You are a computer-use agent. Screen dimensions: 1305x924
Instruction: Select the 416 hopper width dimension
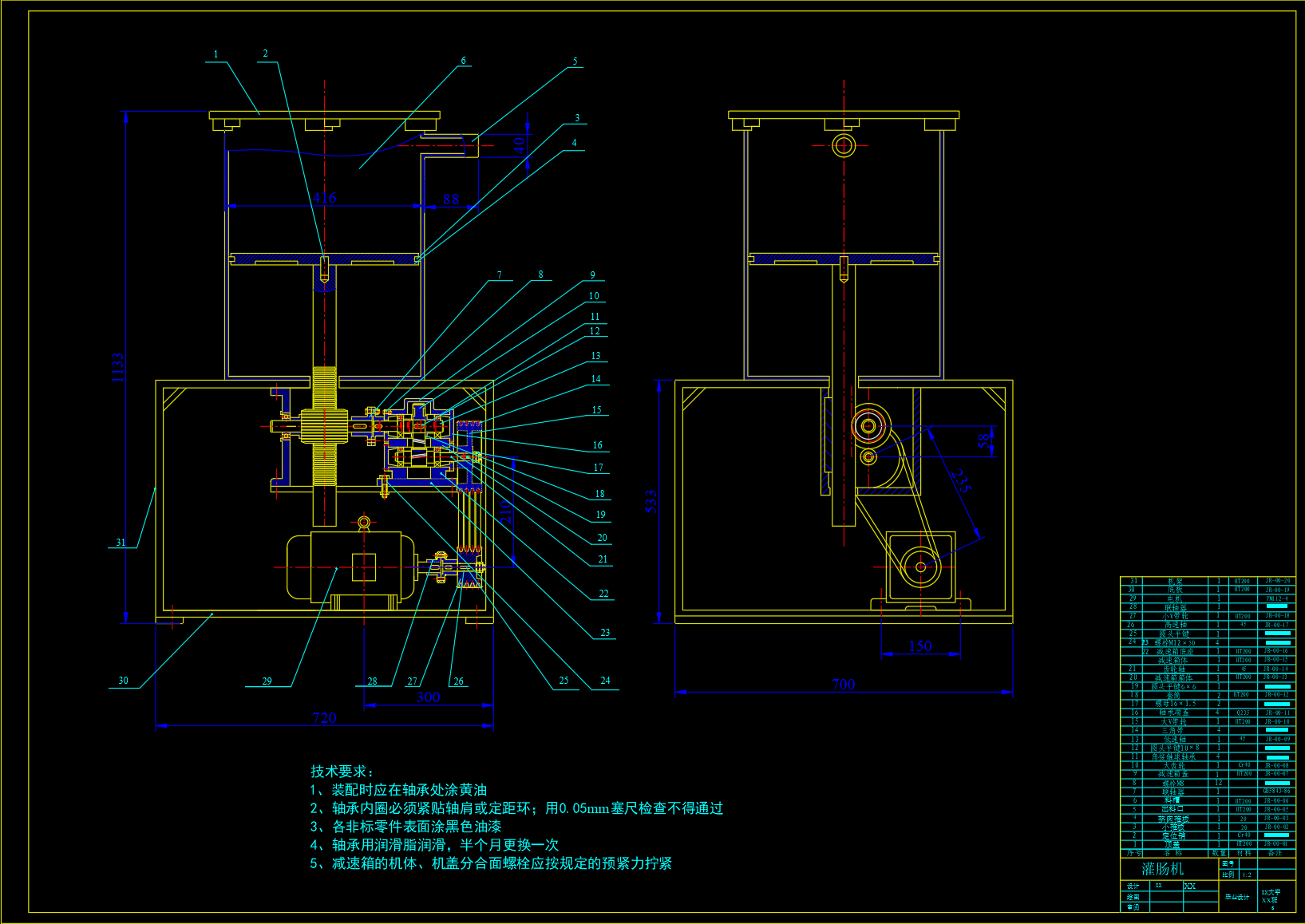[325, 198]
